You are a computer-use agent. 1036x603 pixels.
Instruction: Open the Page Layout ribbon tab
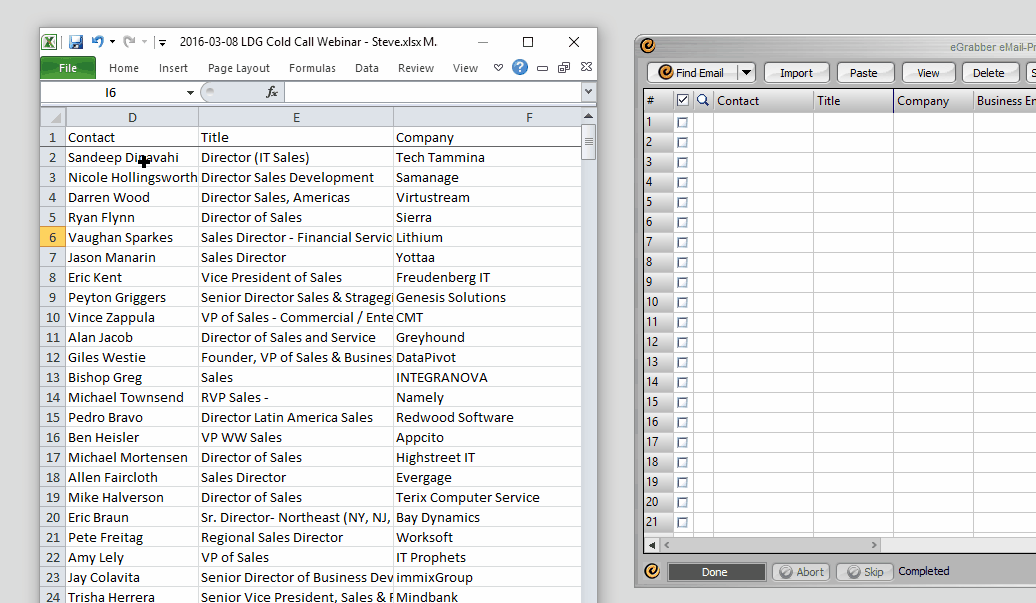pyautogui.click(x=239, y=68)
